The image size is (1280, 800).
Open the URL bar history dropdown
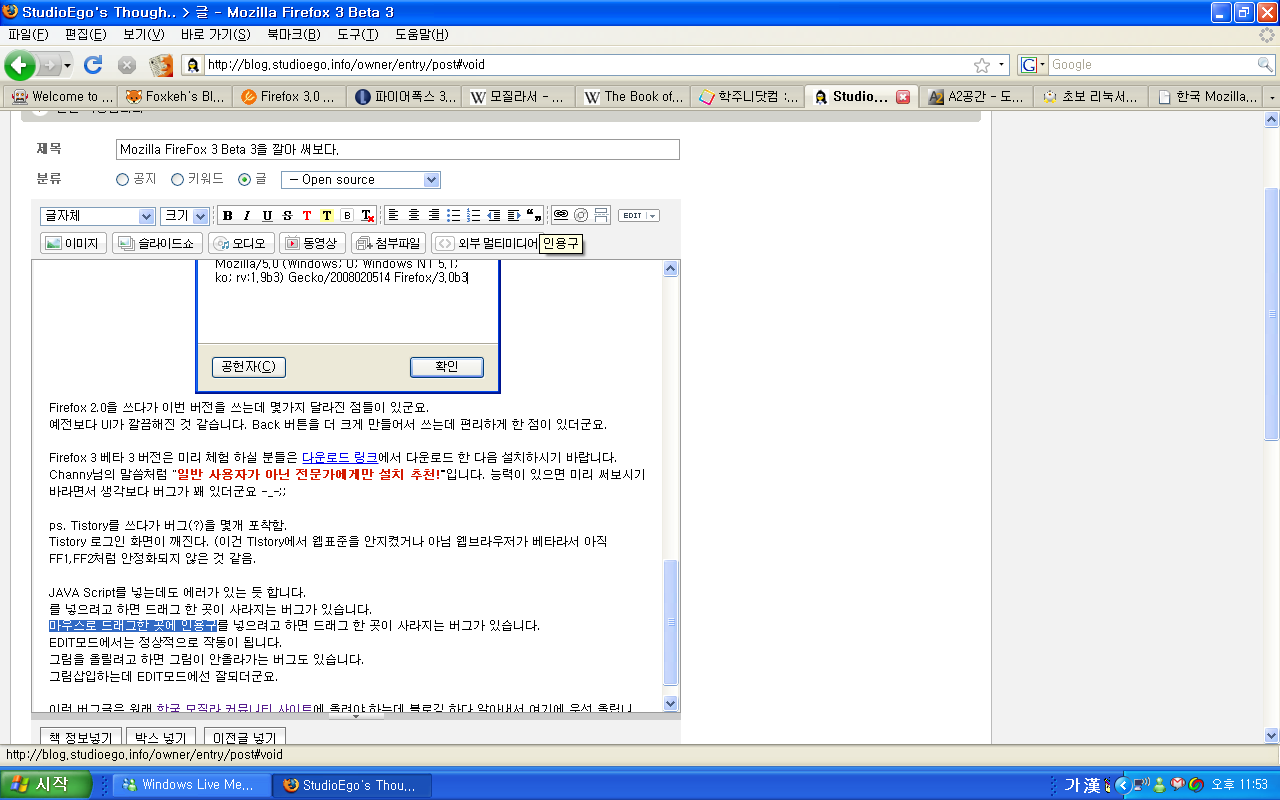pyautogui.click(x=1002, y=65)
